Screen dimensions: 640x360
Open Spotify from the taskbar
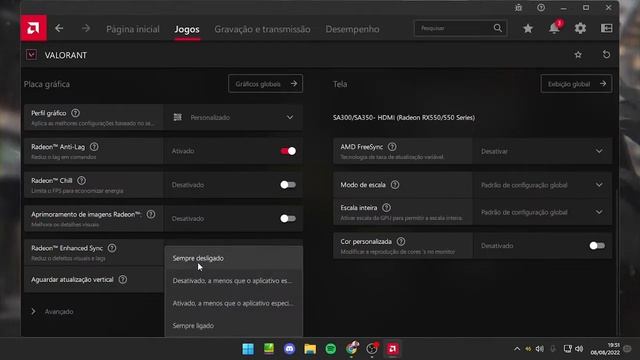point(331,349)
